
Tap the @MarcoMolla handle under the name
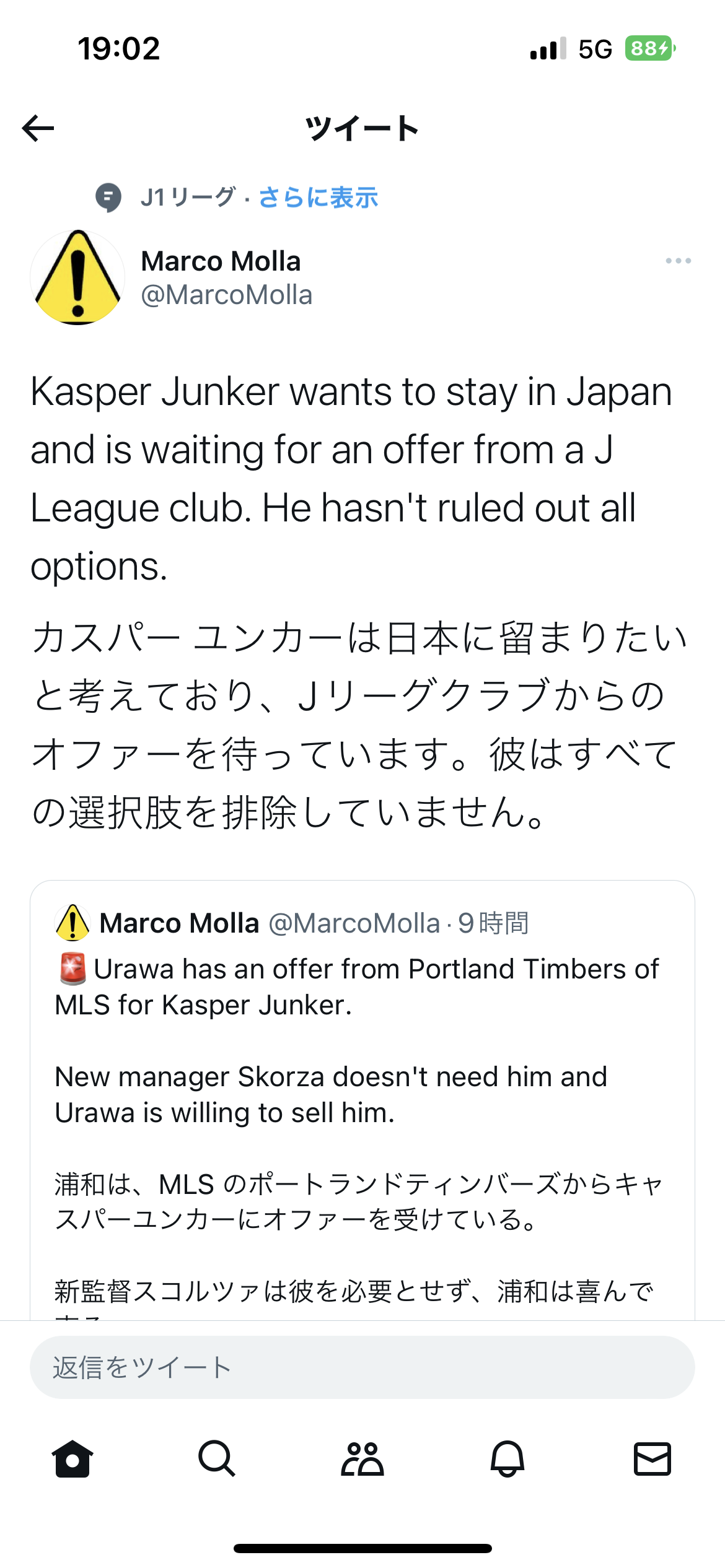227,295
